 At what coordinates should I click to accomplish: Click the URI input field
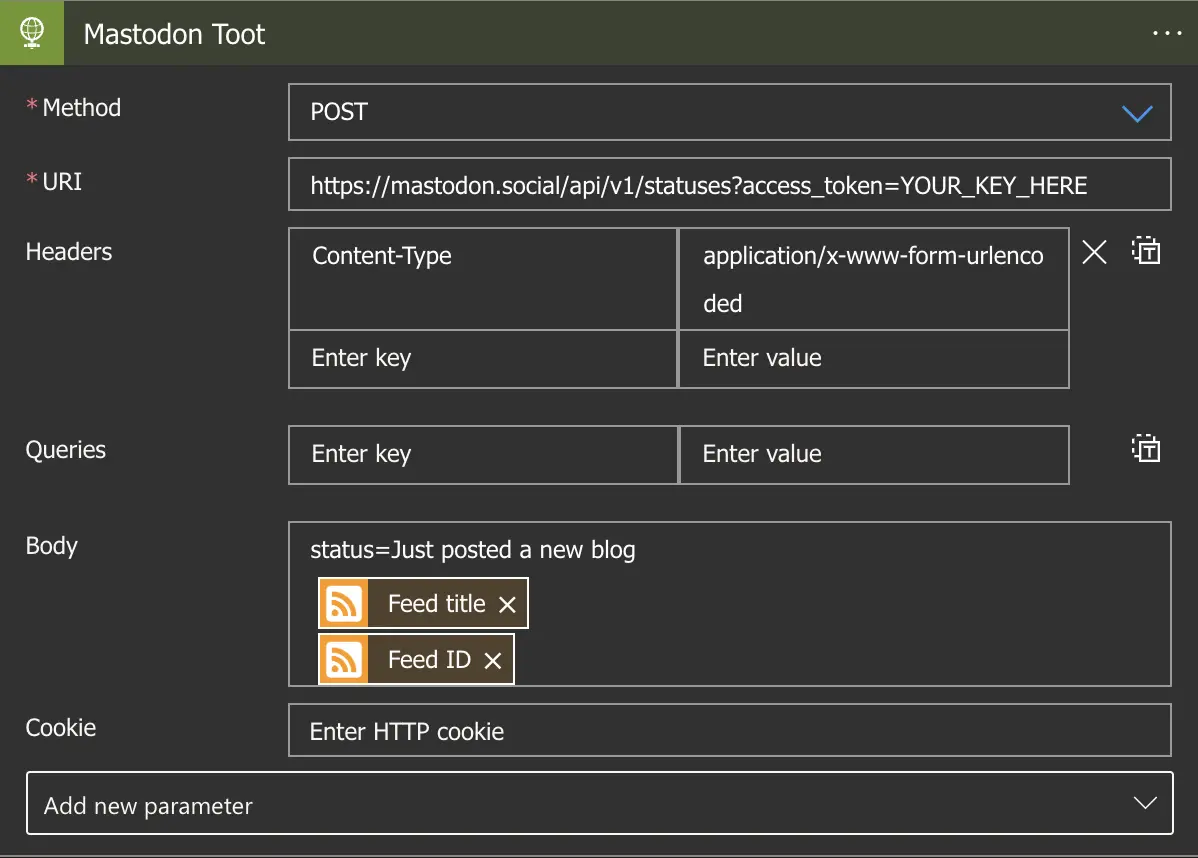[730, 184]
